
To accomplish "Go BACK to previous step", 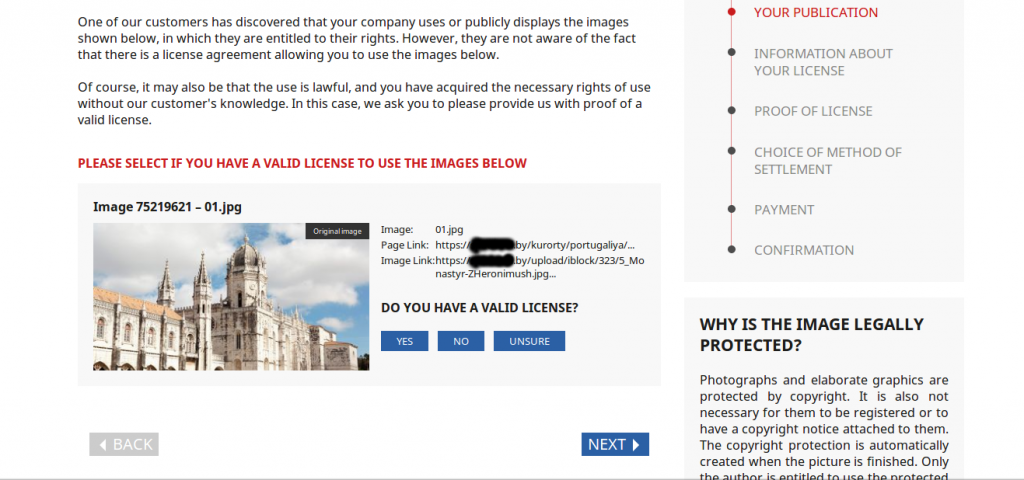I will pos(124,444).
